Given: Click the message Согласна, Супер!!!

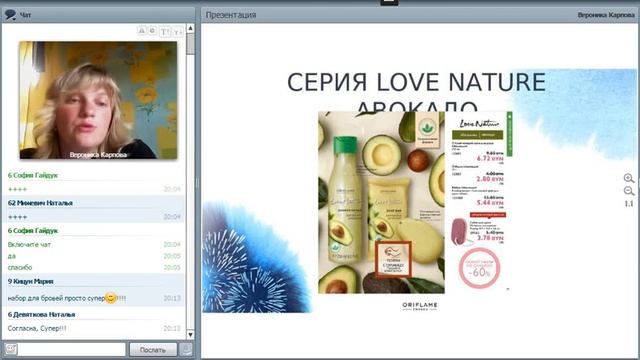Looking at the screenshot, I should (x=37, y=328).
